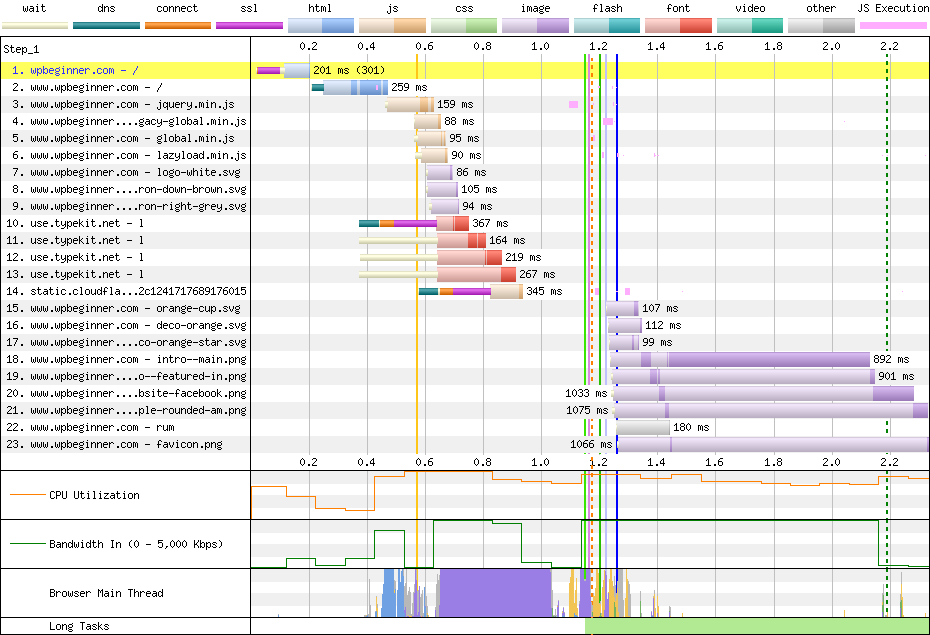Viewport: 930px width, 635px height.
Task: Open the static.cloudflare request 14 label
Action: [138, 292]
